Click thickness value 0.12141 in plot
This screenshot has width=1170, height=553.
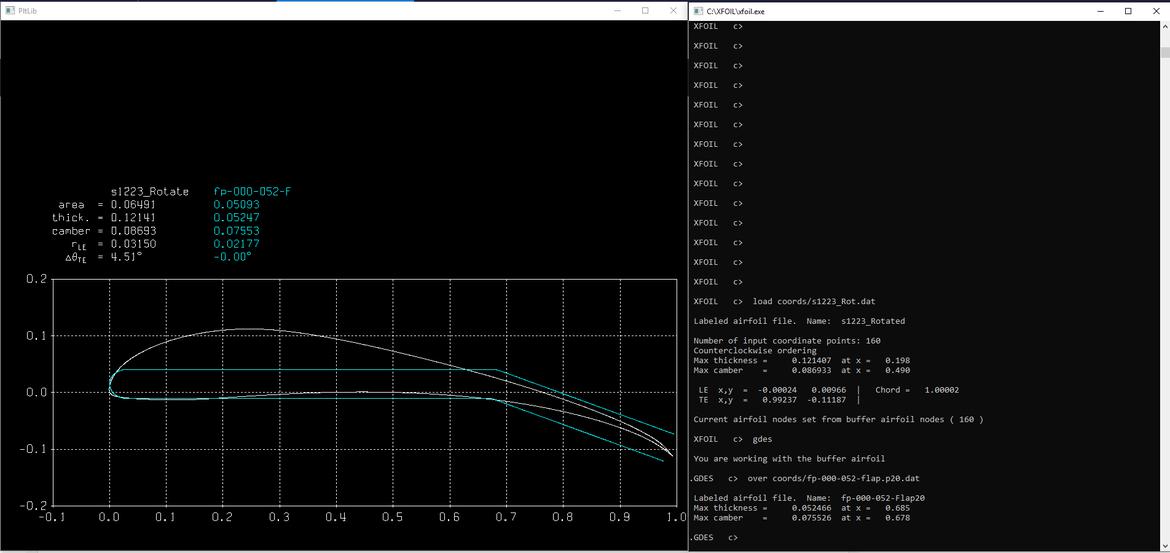[134, 218]
